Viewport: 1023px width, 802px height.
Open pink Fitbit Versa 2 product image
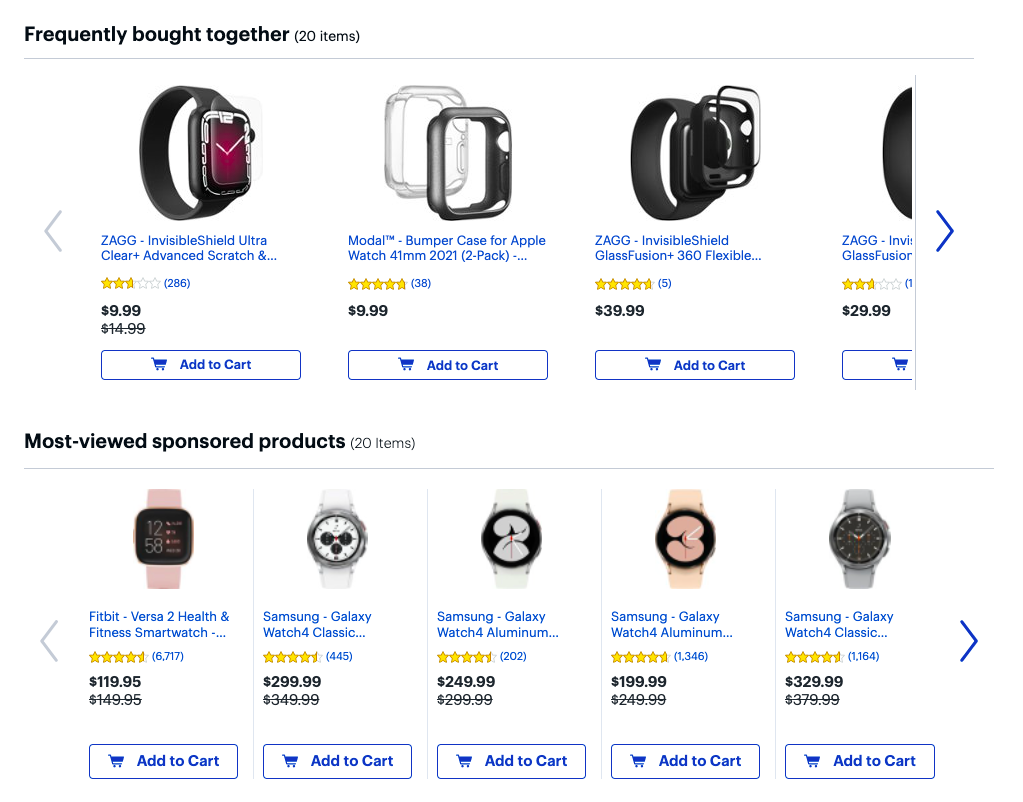(x=164, y=539)
